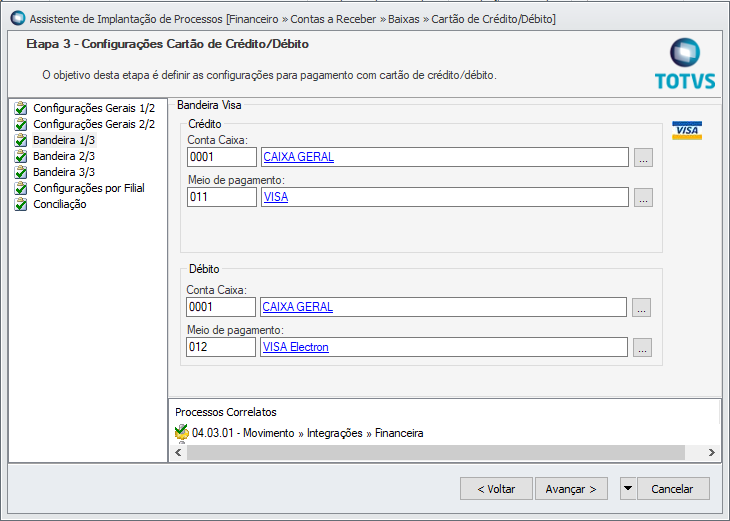Click the related process 04.03.01 icon
The width and height of the screenshot is (730, 521).
181,433
